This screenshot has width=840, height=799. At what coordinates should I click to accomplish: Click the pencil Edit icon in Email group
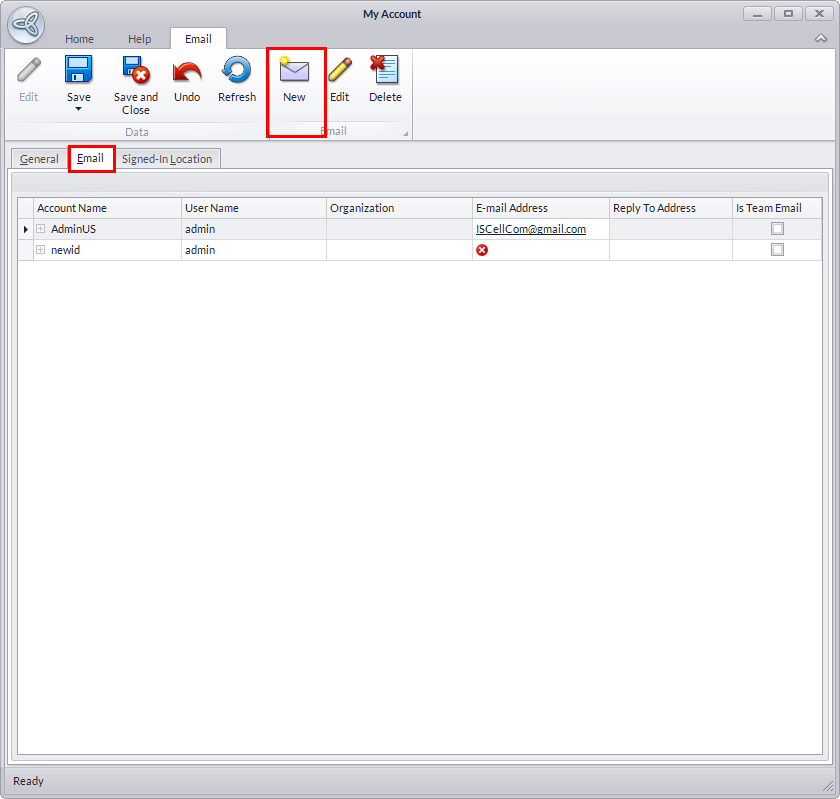click(340, 70)
